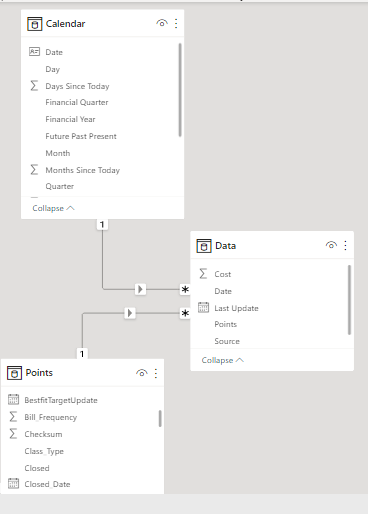The width and height of the screenshot is (368, 514).
Task: Click the Points table scrollbar
Action: 160,418
